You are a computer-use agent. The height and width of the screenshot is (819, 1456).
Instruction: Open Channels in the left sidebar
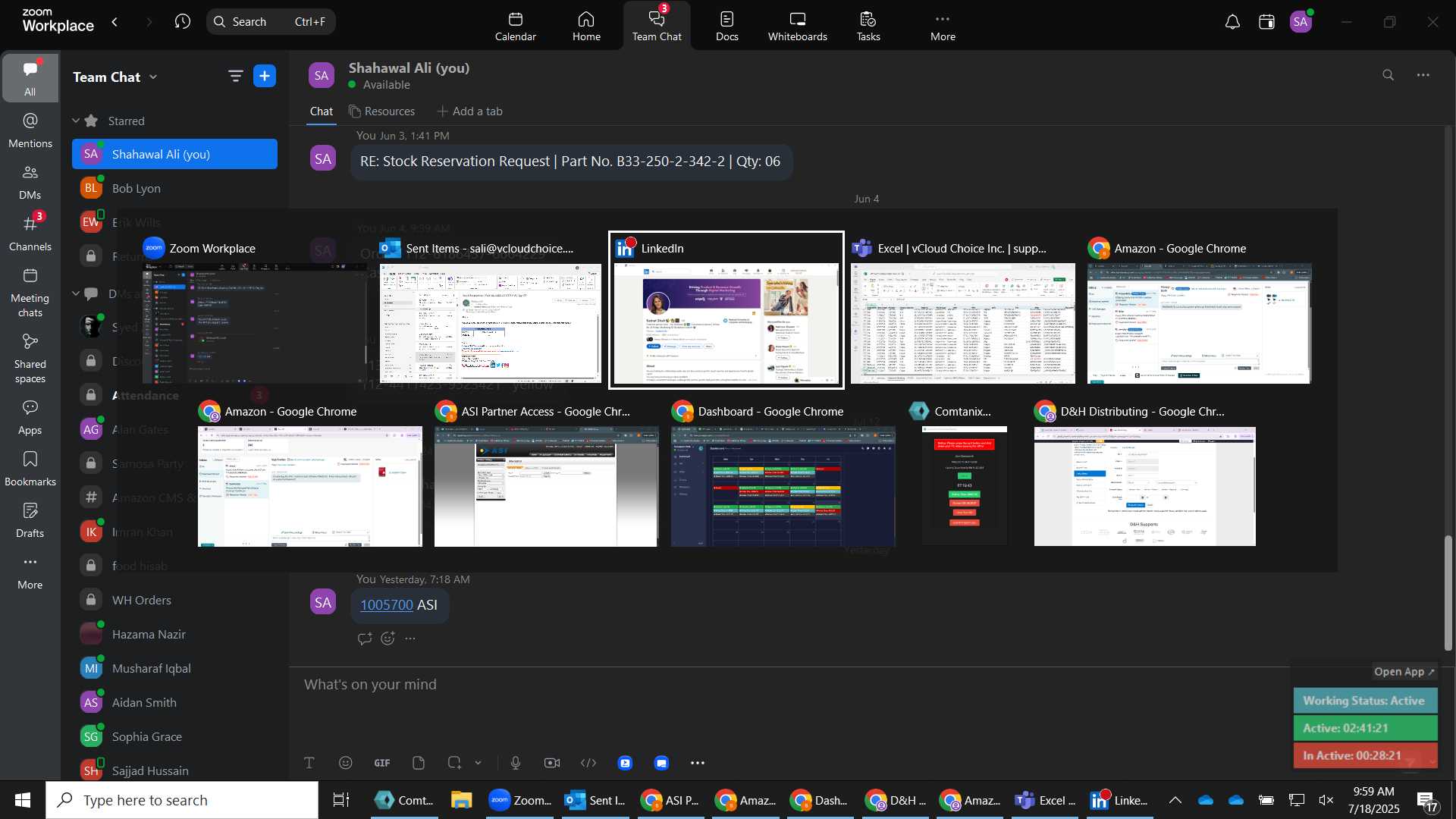click(x=30, y=234)
